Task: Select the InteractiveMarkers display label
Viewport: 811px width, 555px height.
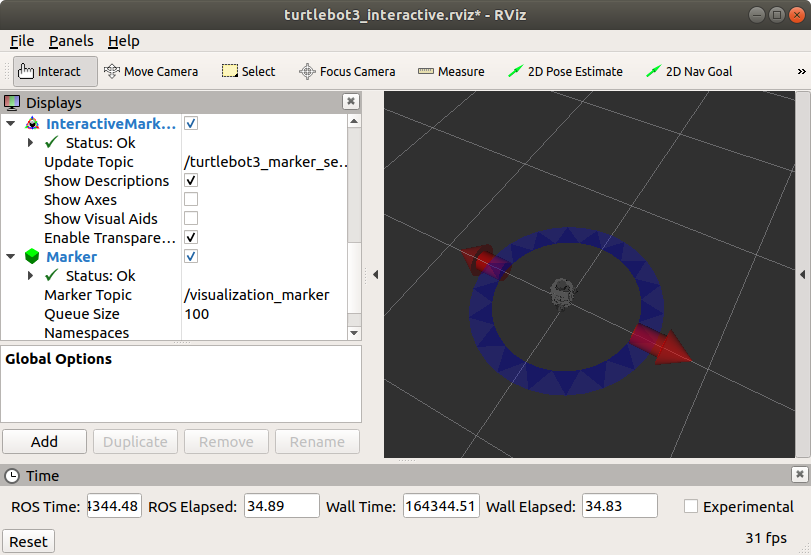Action: [111, 124]
